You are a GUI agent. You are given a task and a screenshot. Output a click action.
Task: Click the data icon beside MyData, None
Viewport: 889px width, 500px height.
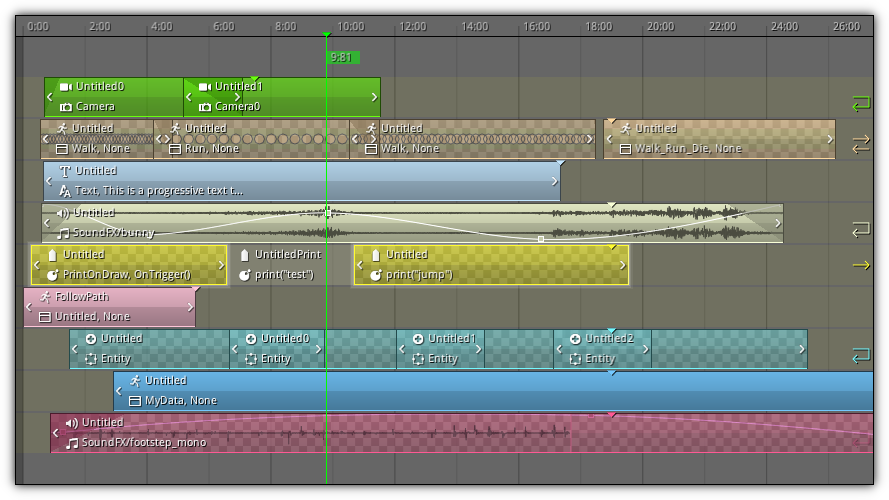pyautogui.click(x=135, y=401)
